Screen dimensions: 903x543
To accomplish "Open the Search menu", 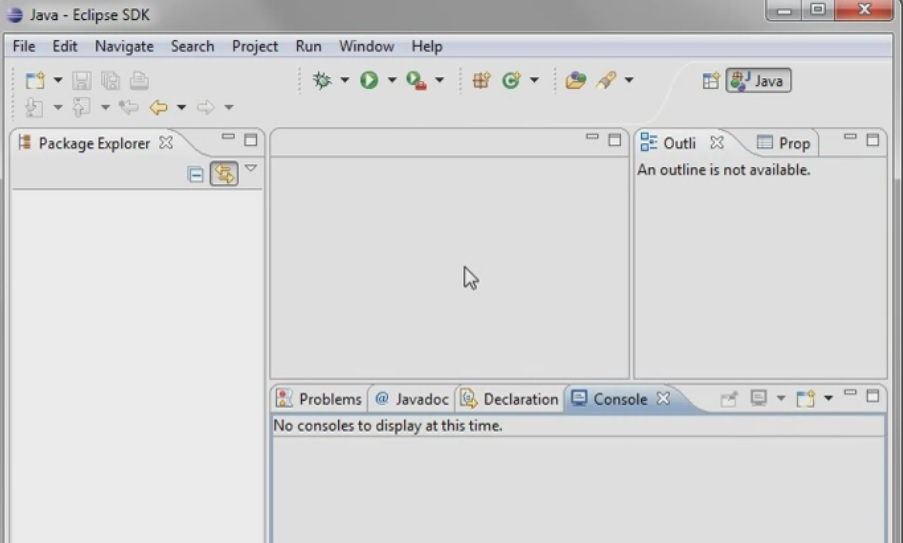I will coord(192,46).
